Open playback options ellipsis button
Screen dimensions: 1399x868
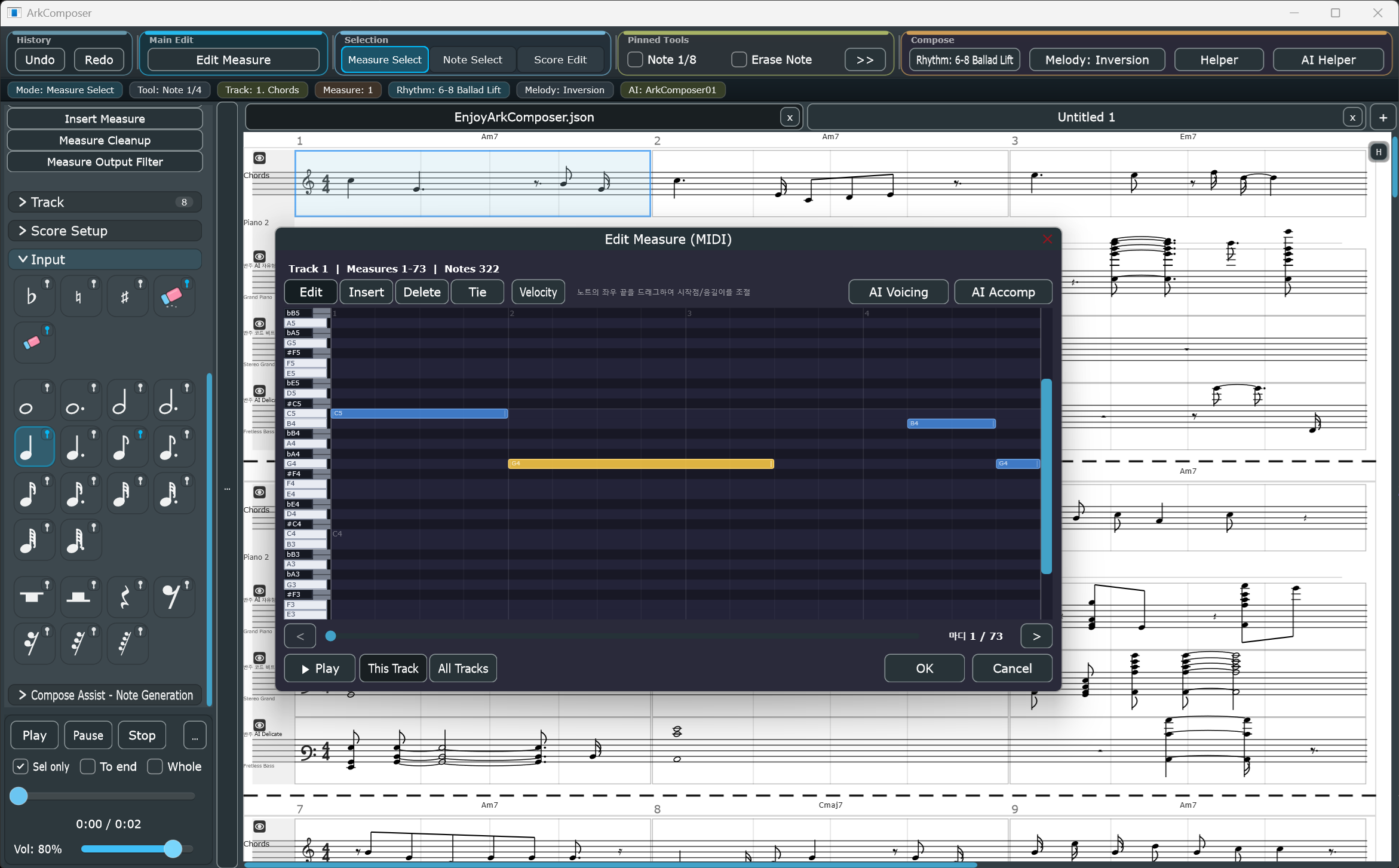195,735
